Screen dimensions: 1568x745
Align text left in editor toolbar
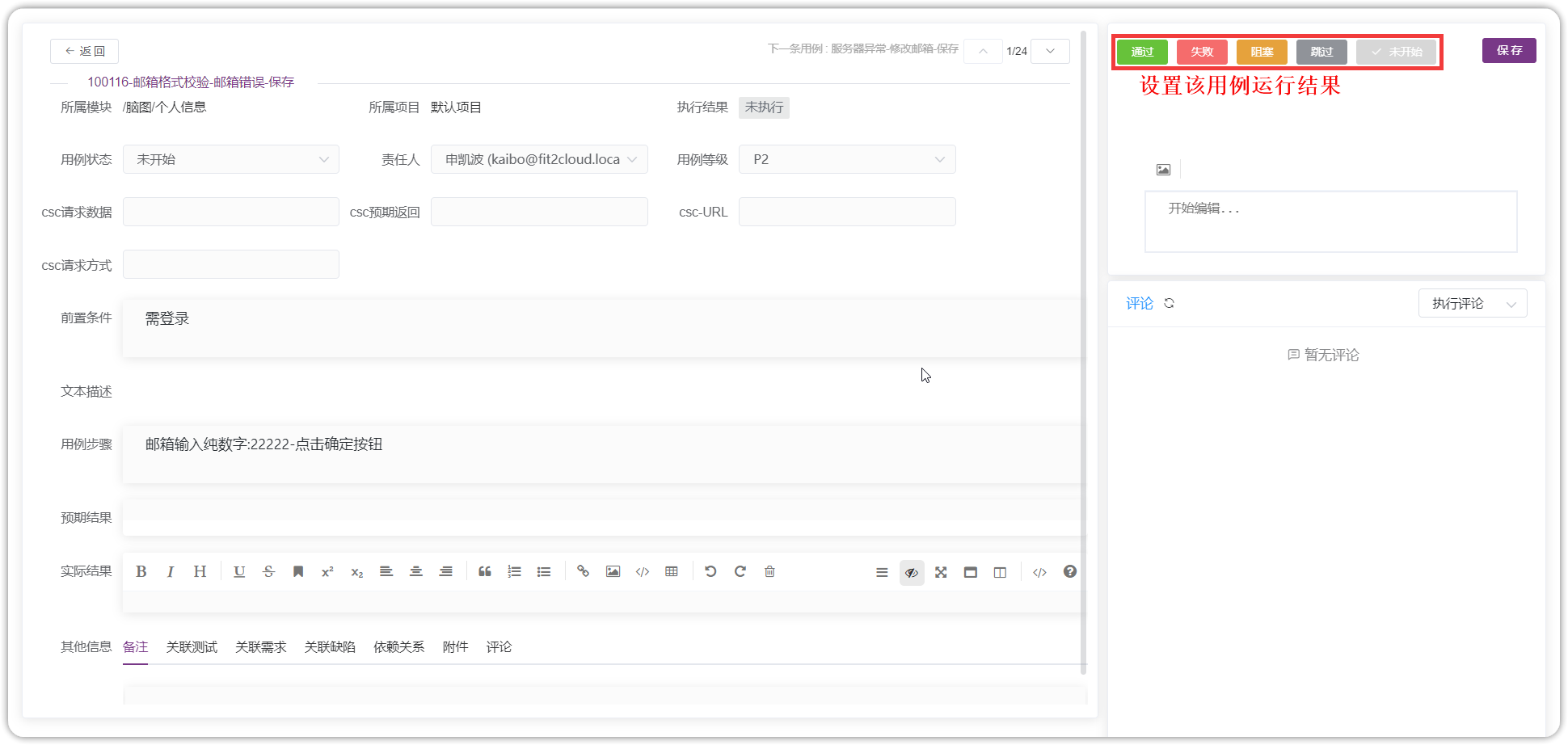386,572
